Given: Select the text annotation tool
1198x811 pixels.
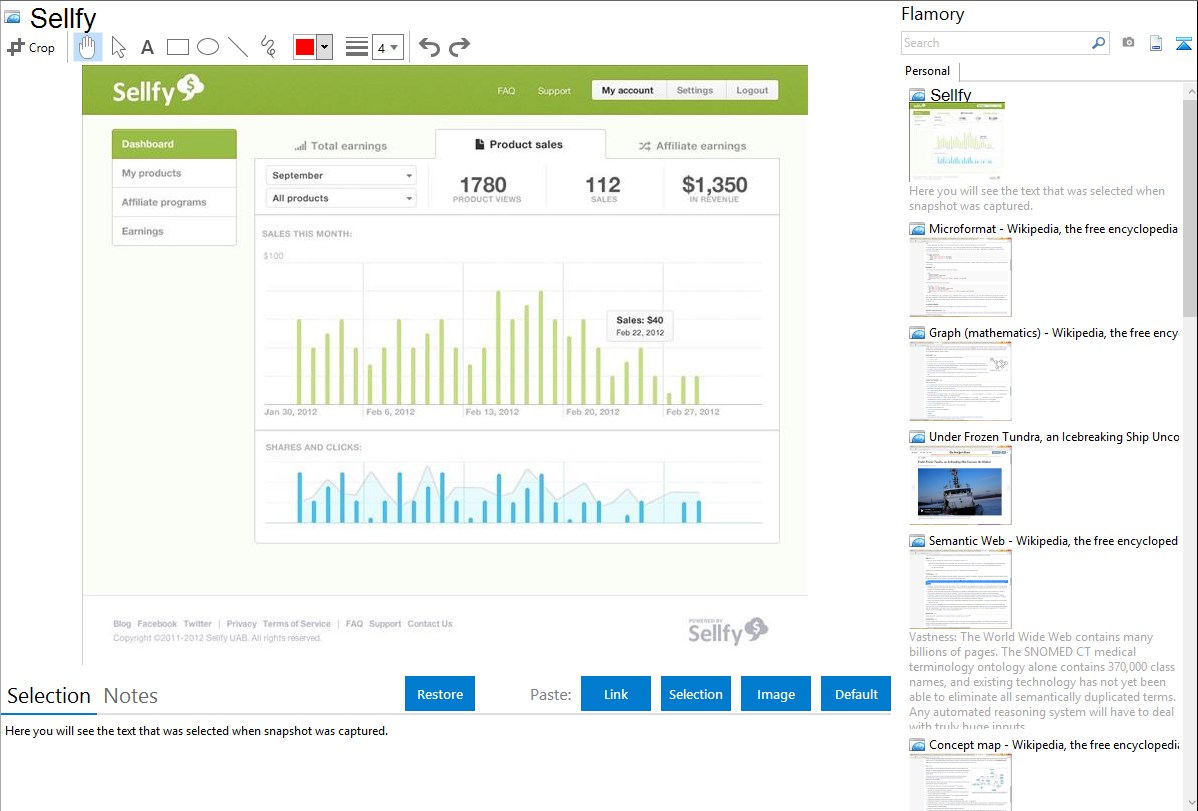Looking at the screenshot, I should [x=147, y=47].
